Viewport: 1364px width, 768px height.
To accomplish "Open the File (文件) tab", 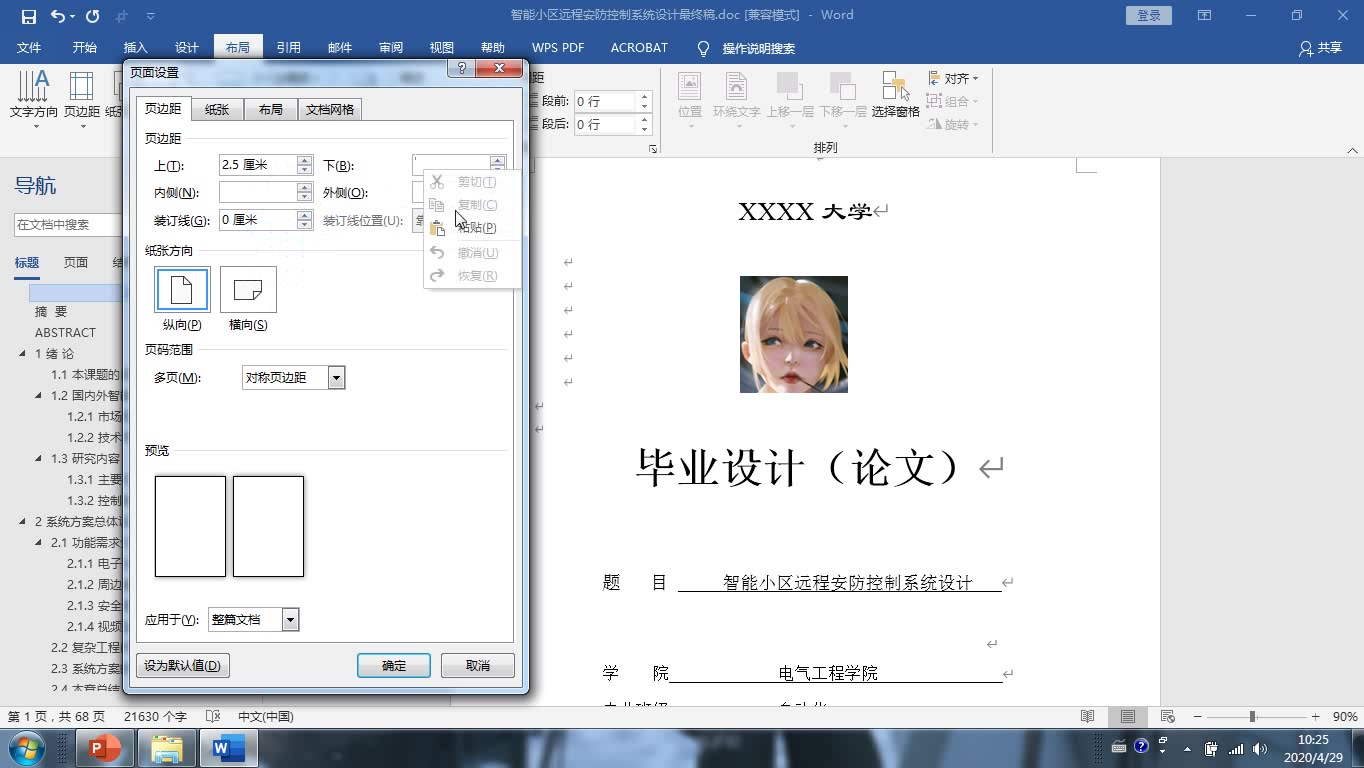I will click(x=29, y=48).
